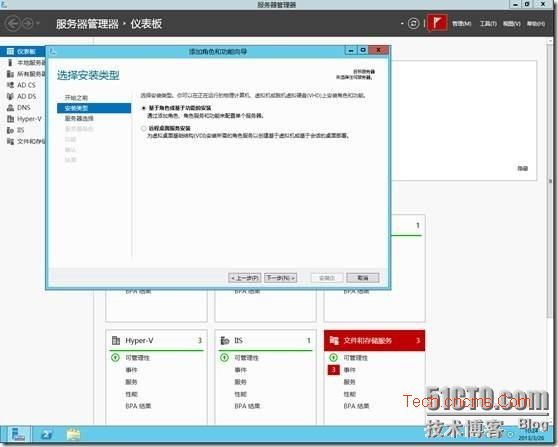Open the 视图(V) menu
The width and height of the screenshot is (558, 447).
(512, 23)
